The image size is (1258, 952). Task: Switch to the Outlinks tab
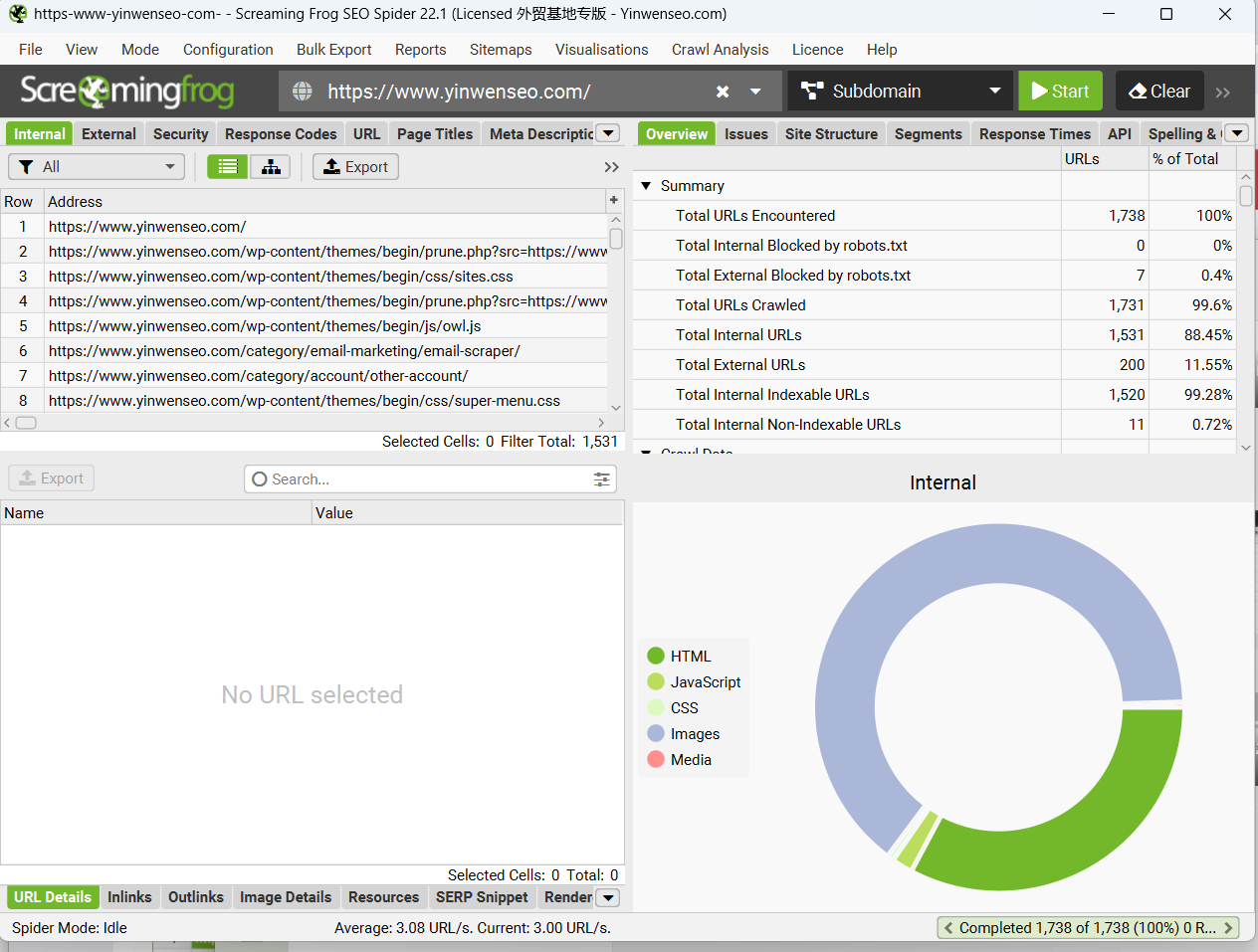[196, 897]
